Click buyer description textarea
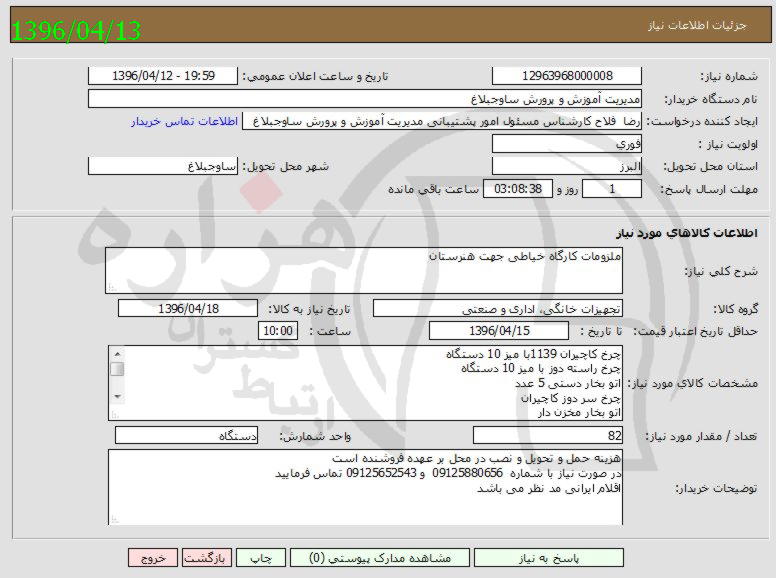Screen dimensions: 776x578 (x=365, y=487)
